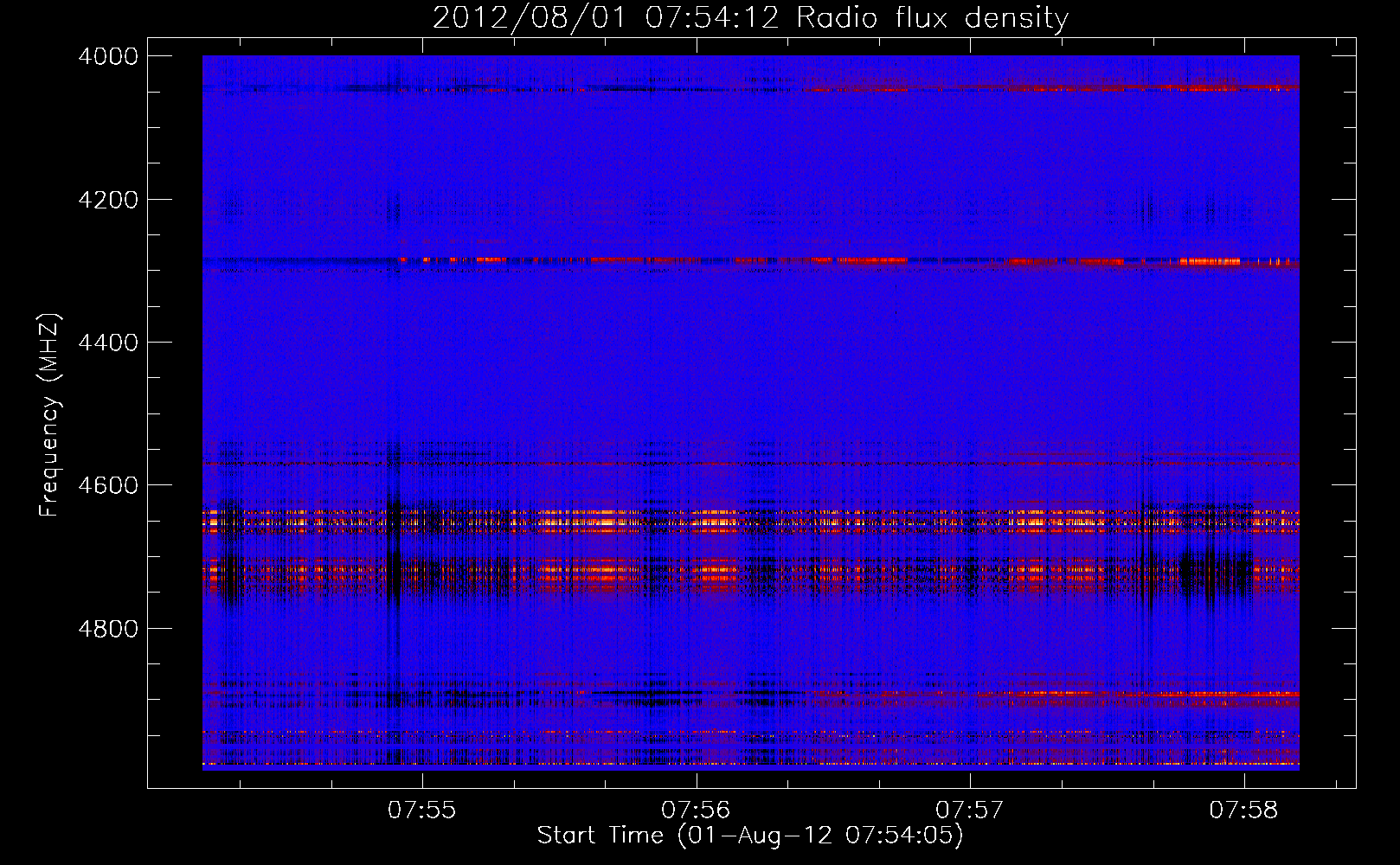The image size is (1400, 865).
Task: Click the plot title "Radio flux density"
Action: tap(933, 18)
